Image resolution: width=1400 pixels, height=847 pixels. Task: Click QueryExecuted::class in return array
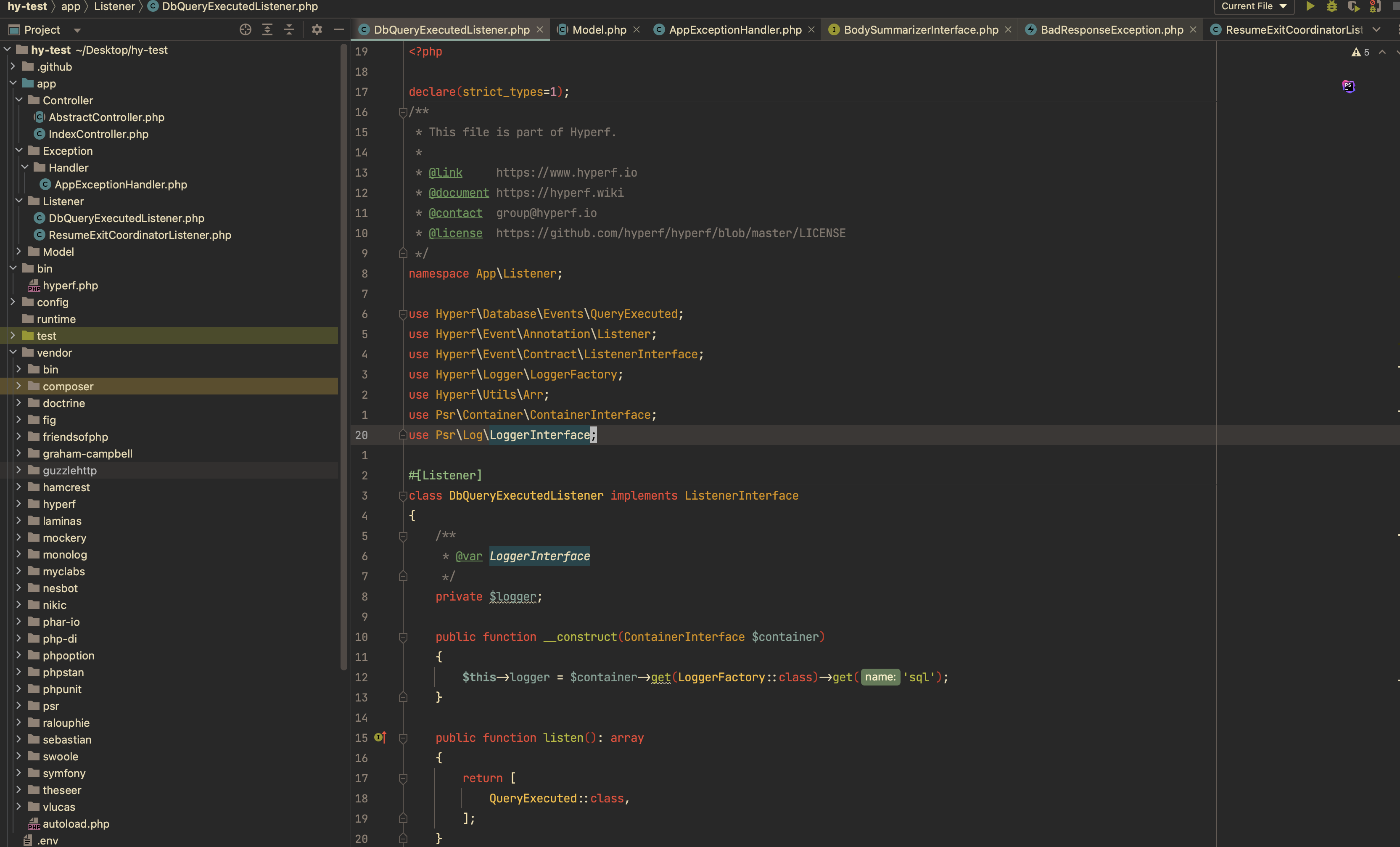coord(556,798)
